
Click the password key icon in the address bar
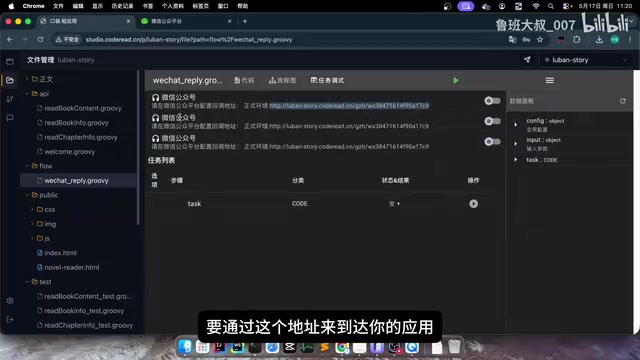pos(526,40)
